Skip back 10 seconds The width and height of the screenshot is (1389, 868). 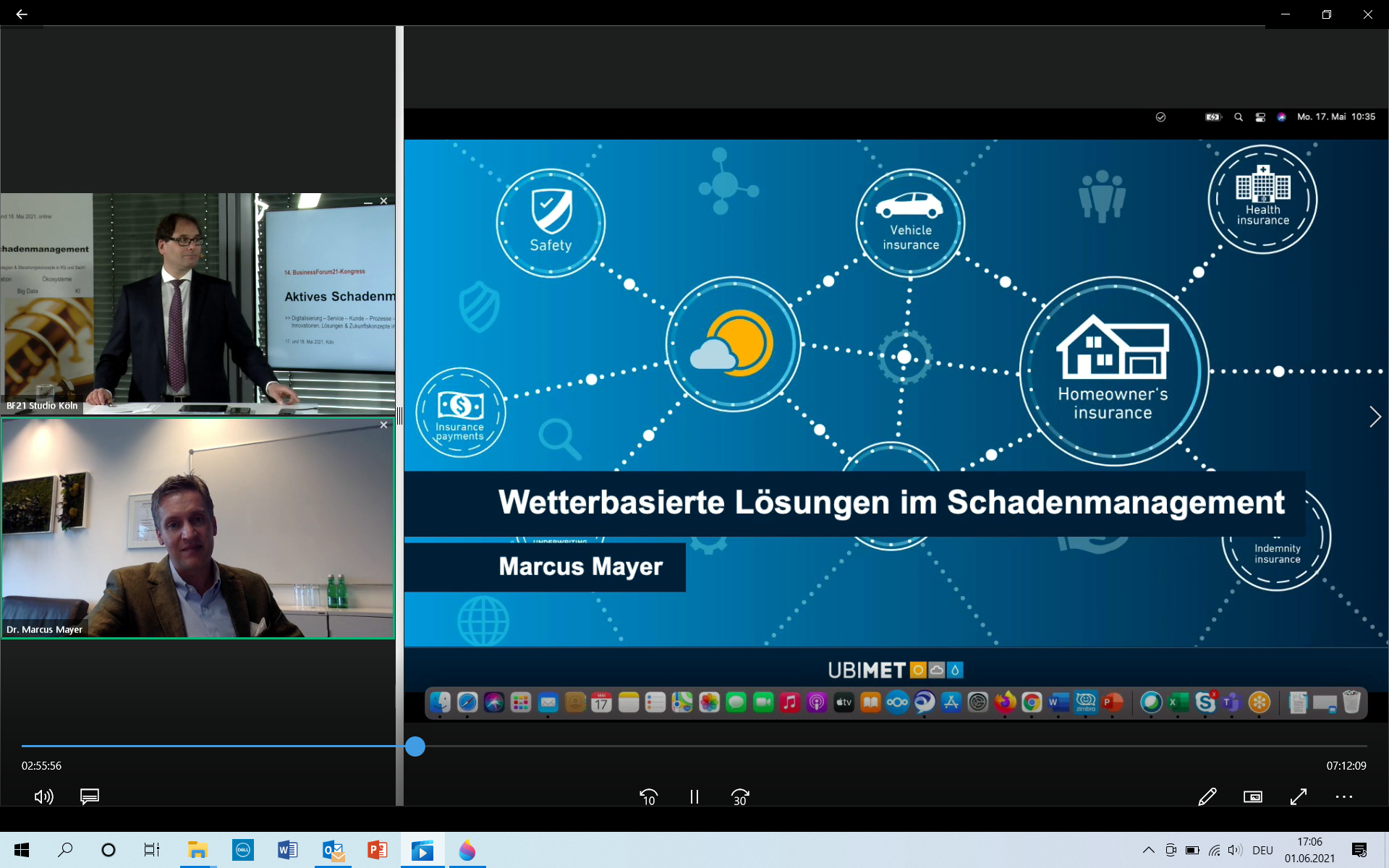648,796
